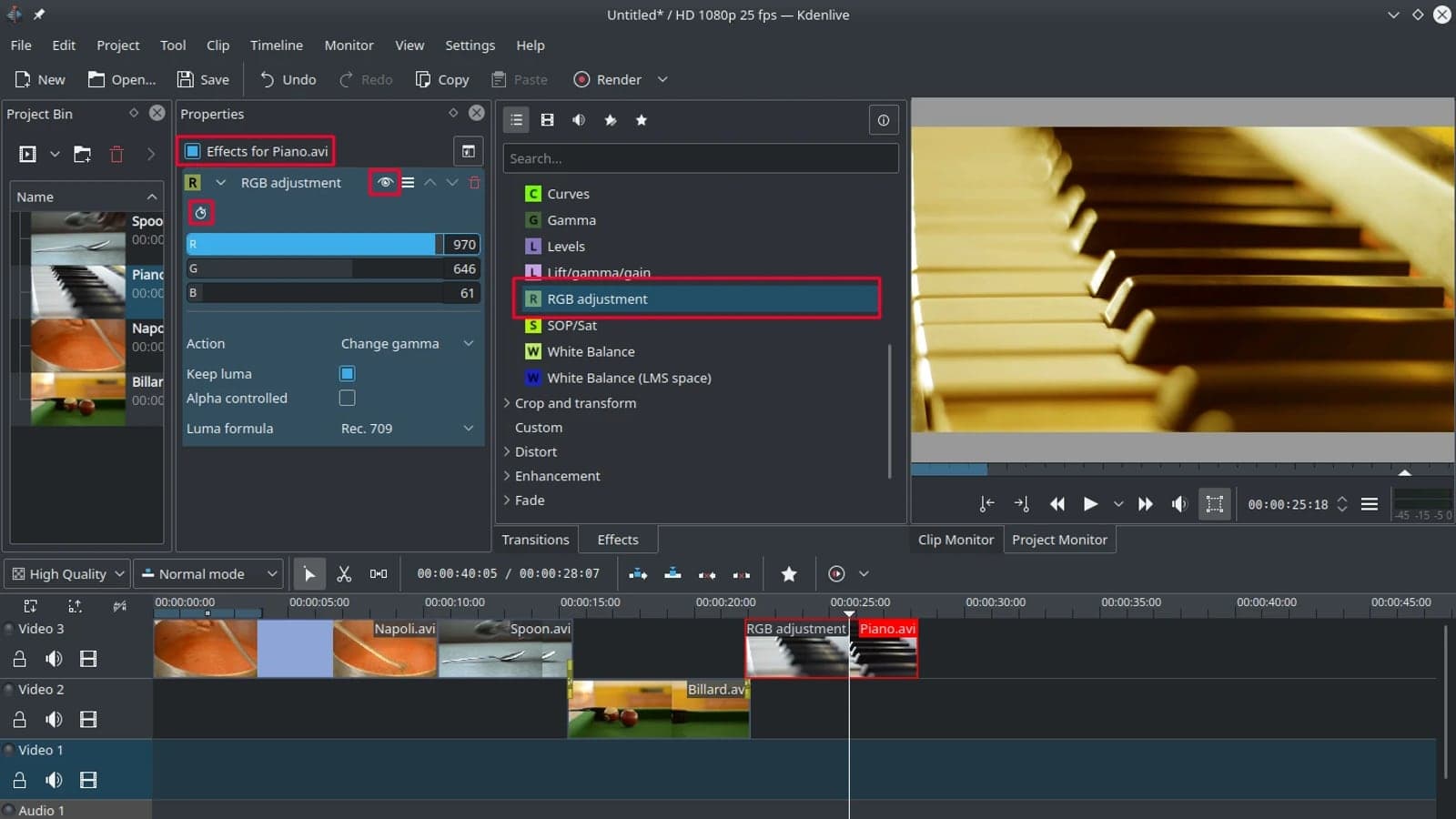Click the effects Search field
Screen dimensions: 1456x819
point(701,158)
